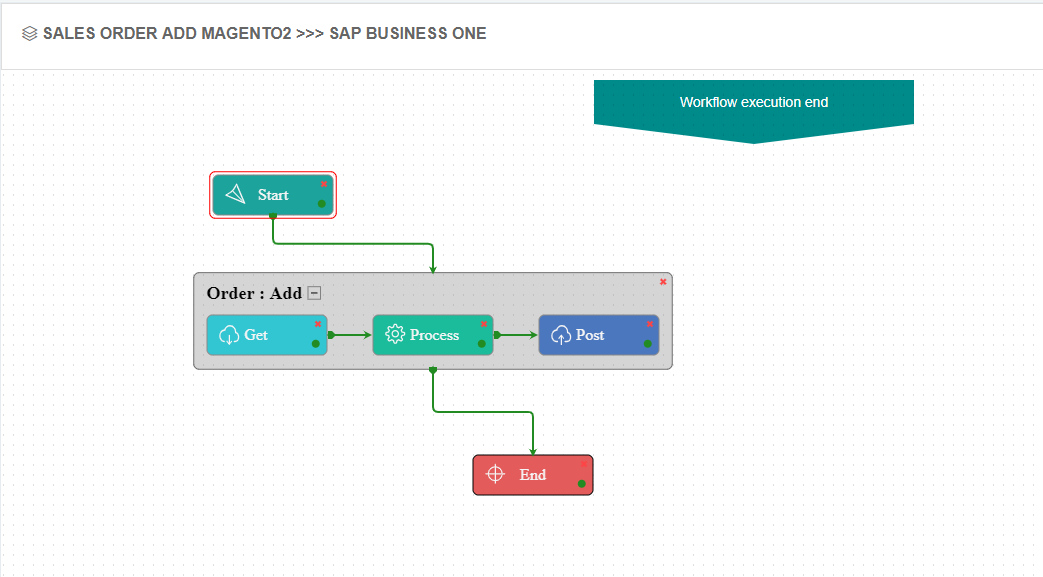Select the paper-plane icon on the Start node
1043x577 pixels.
pos(237,194)
